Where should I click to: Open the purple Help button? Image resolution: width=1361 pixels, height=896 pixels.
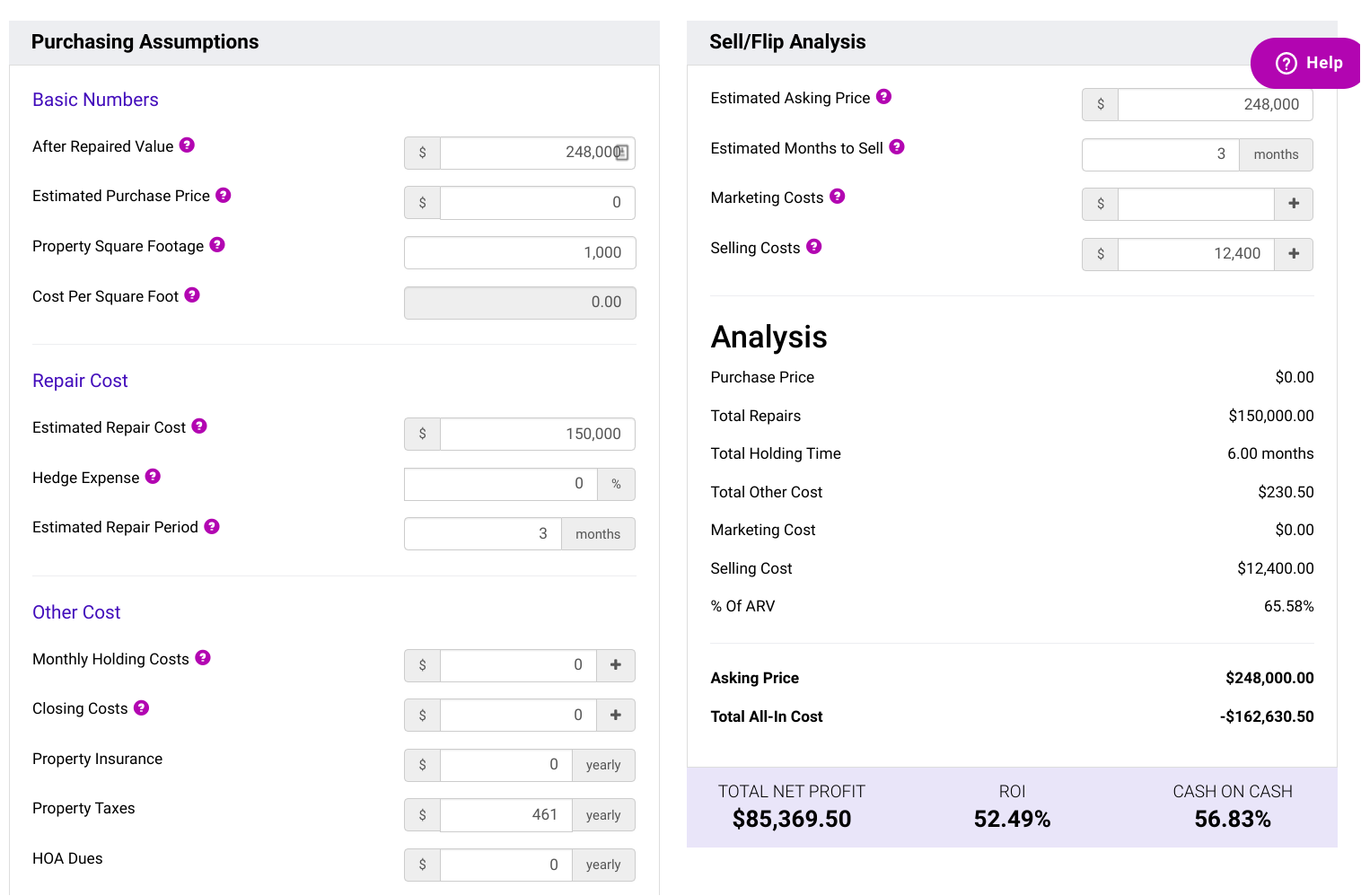coord(1307,63)
